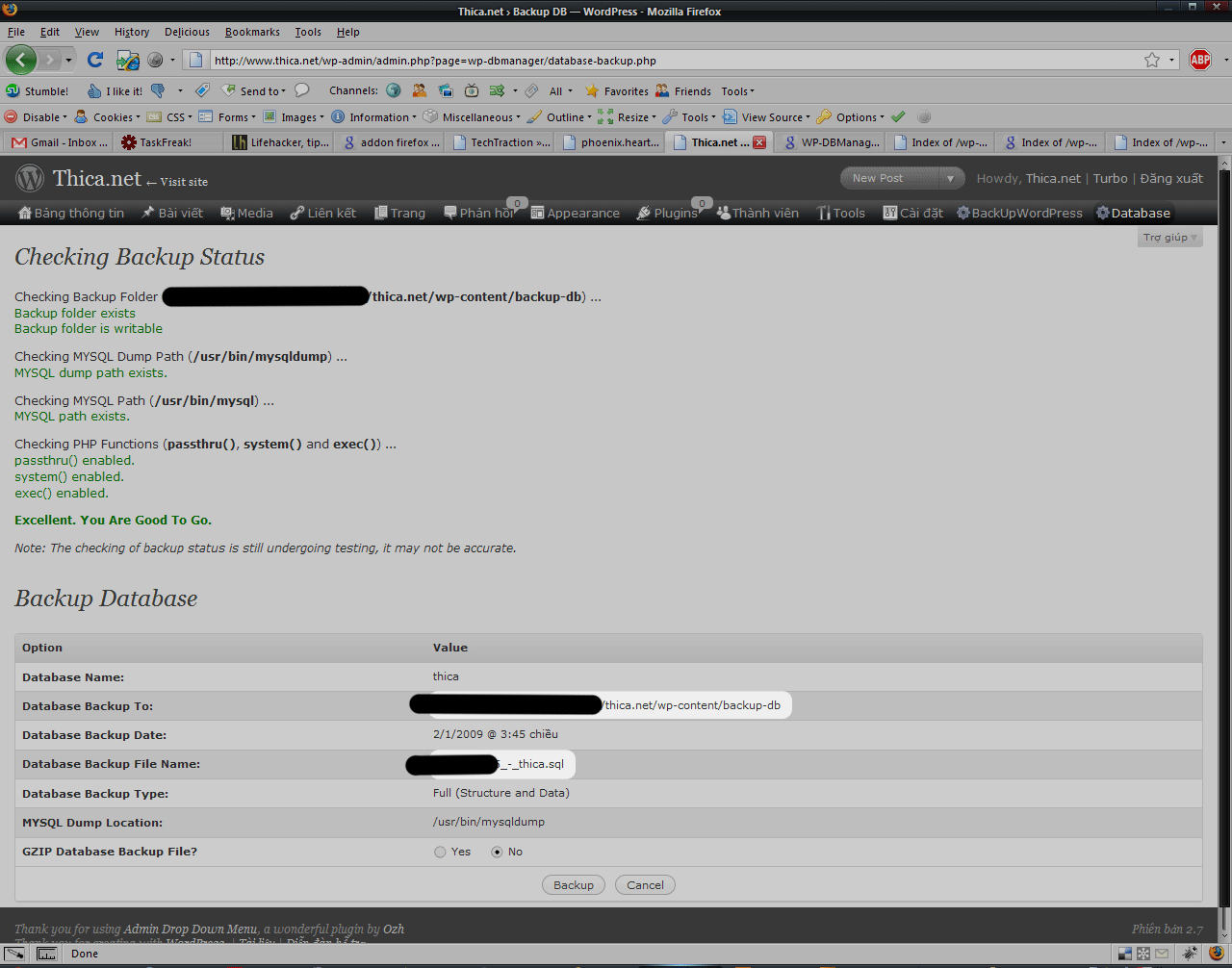Select Yes for GZIP Database Backup File

coord(440,852)
